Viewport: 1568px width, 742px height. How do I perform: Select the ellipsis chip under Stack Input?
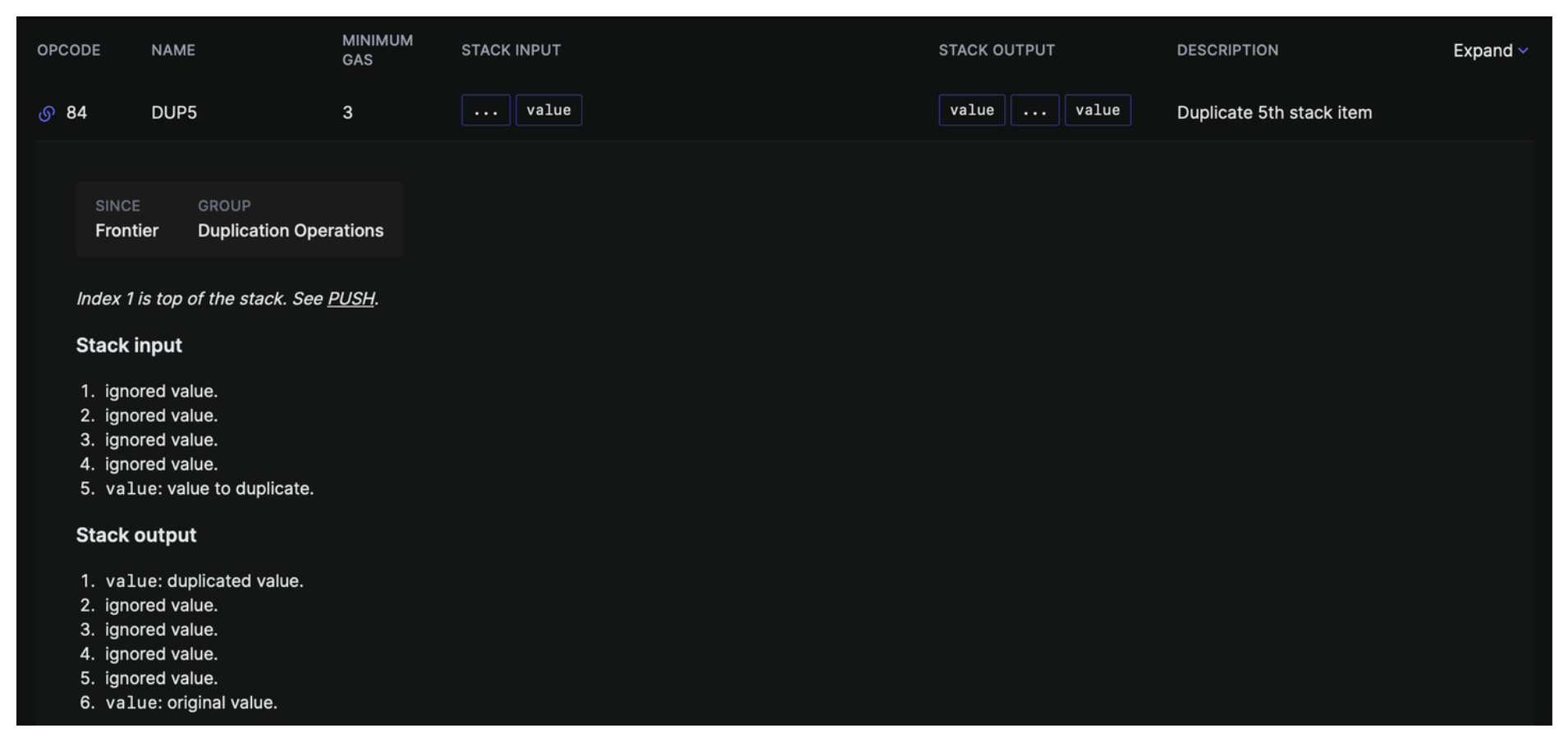[485, 111]
